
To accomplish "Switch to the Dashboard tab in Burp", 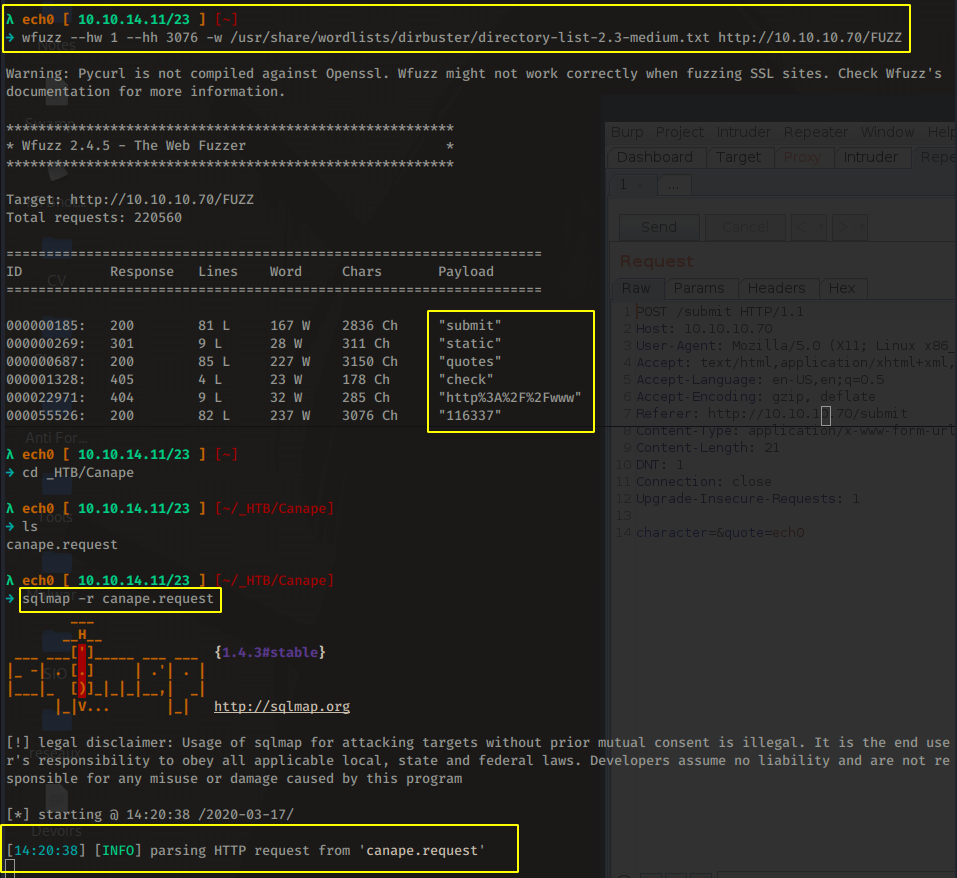I will pyautogui.click(x=655, y=157).
